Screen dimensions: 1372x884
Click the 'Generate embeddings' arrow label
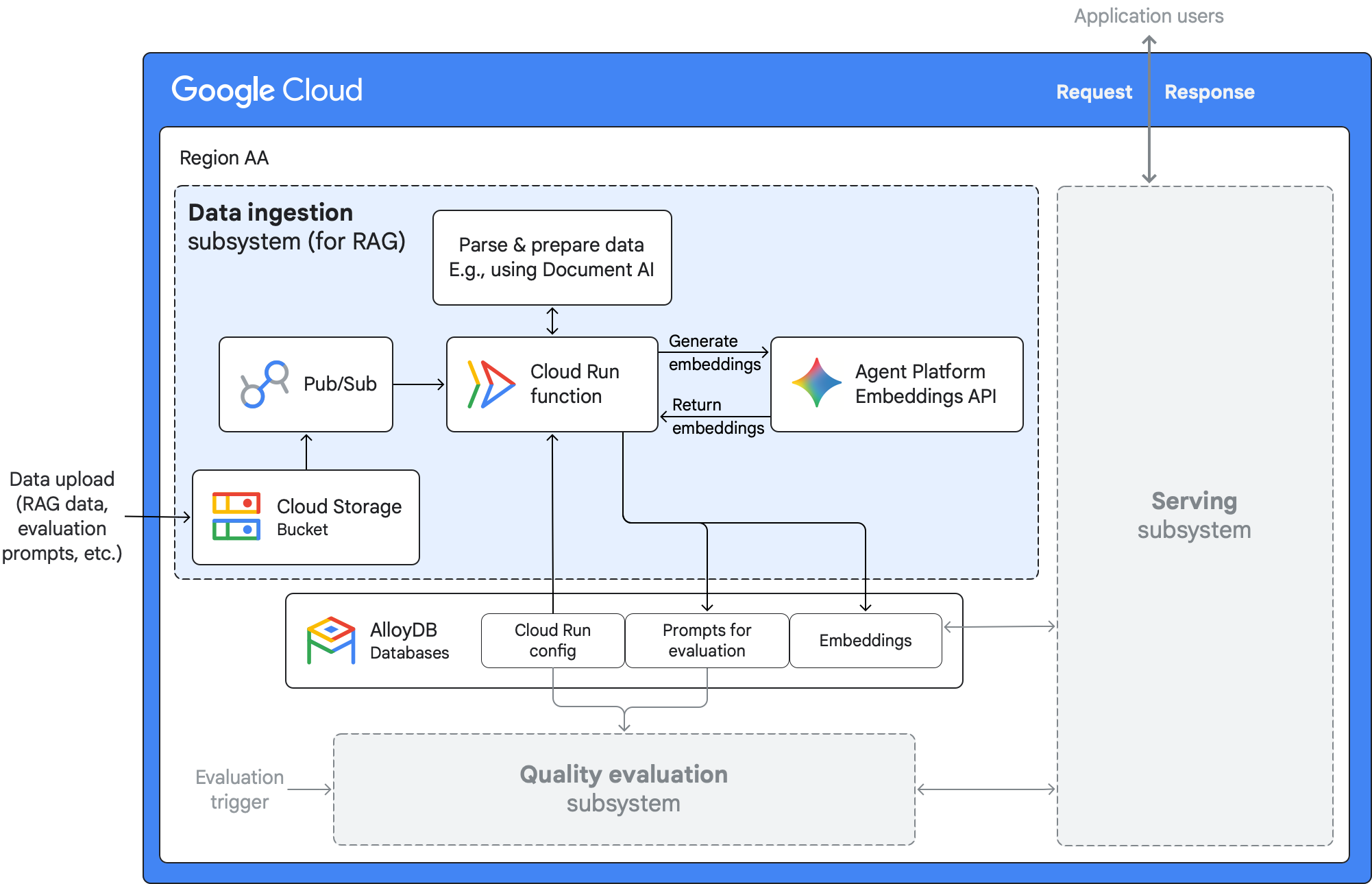[714, 352]
